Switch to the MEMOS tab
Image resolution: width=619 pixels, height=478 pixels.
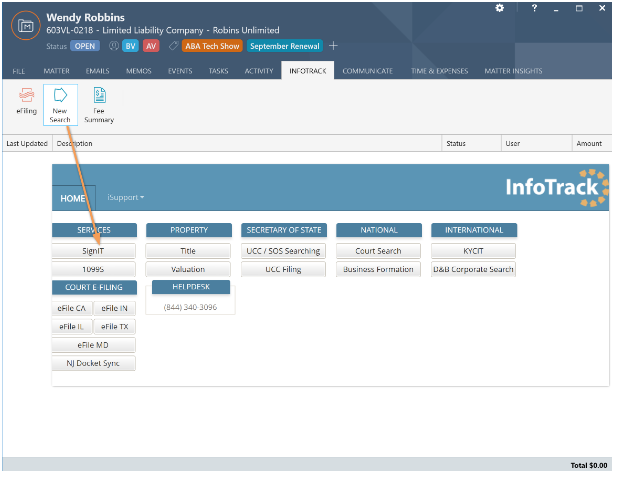tap(139, 71)
